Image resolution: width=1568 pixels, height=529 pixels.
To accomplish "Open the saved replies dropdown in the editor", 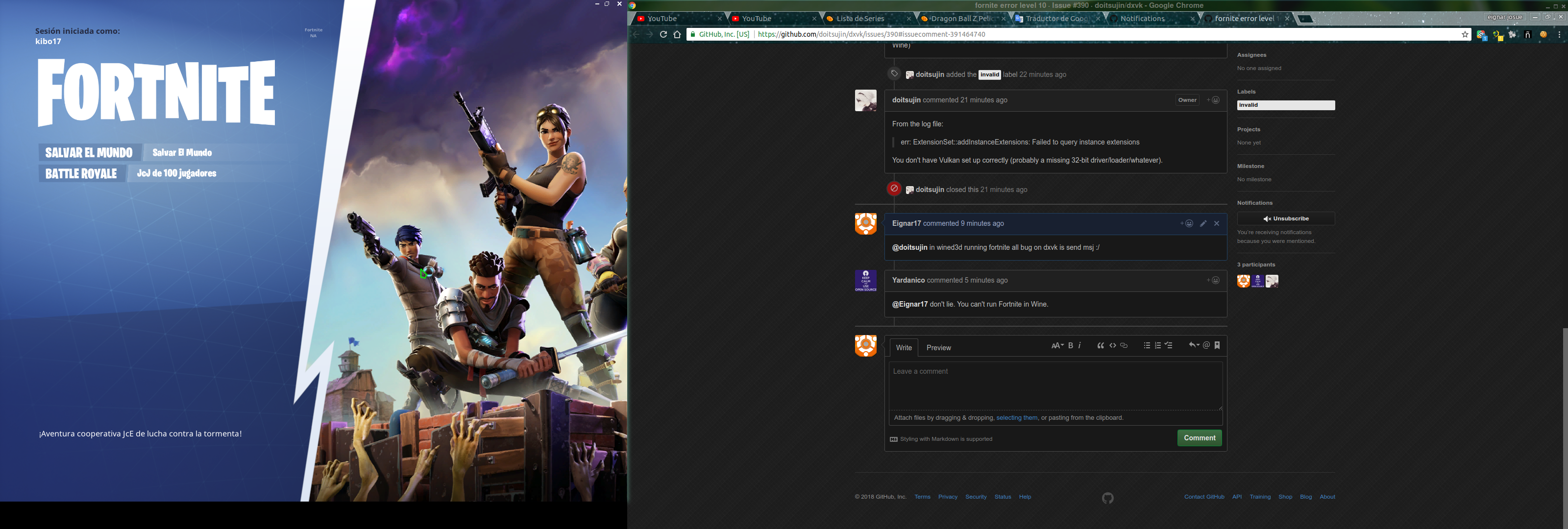I will click(1194, 345).
